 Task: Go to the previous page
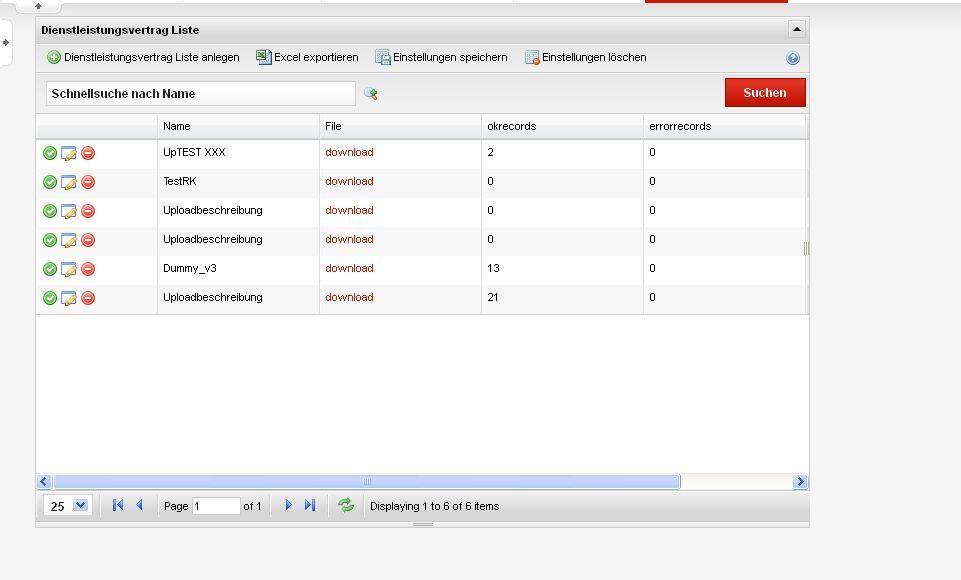(139, 505)
